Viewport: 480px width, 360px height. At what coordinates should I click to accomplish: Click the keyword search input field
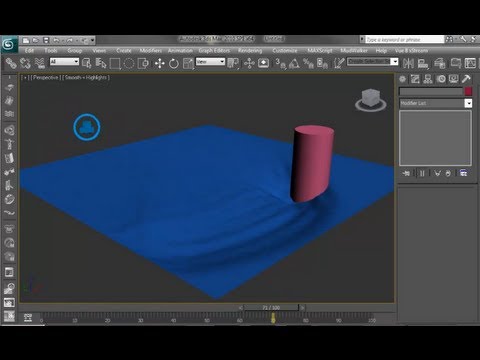(405, 40)
